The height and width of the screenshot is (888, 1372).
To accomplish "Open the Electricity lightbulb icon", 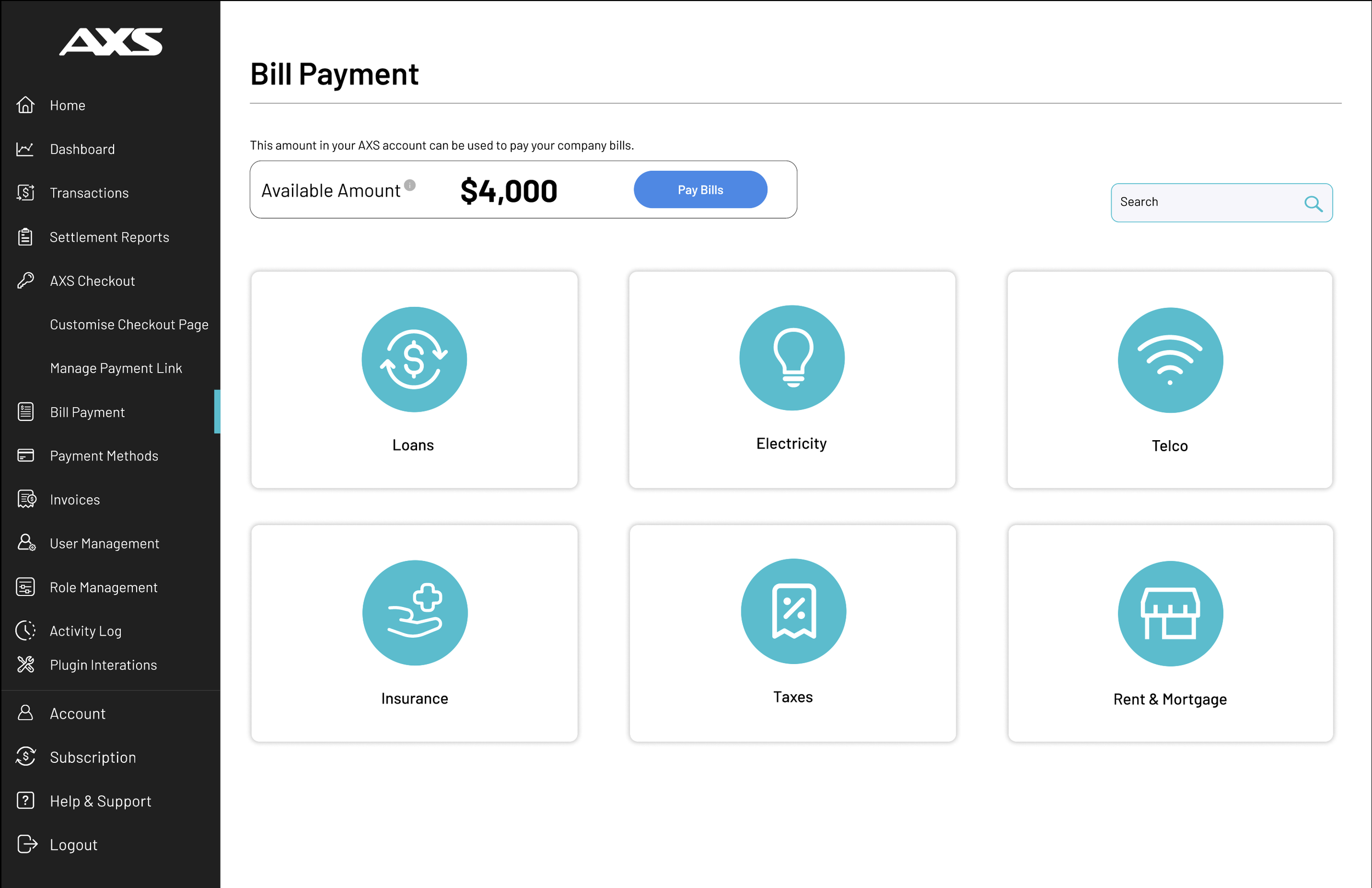I will pyautogui.click(x=792, y=357).
